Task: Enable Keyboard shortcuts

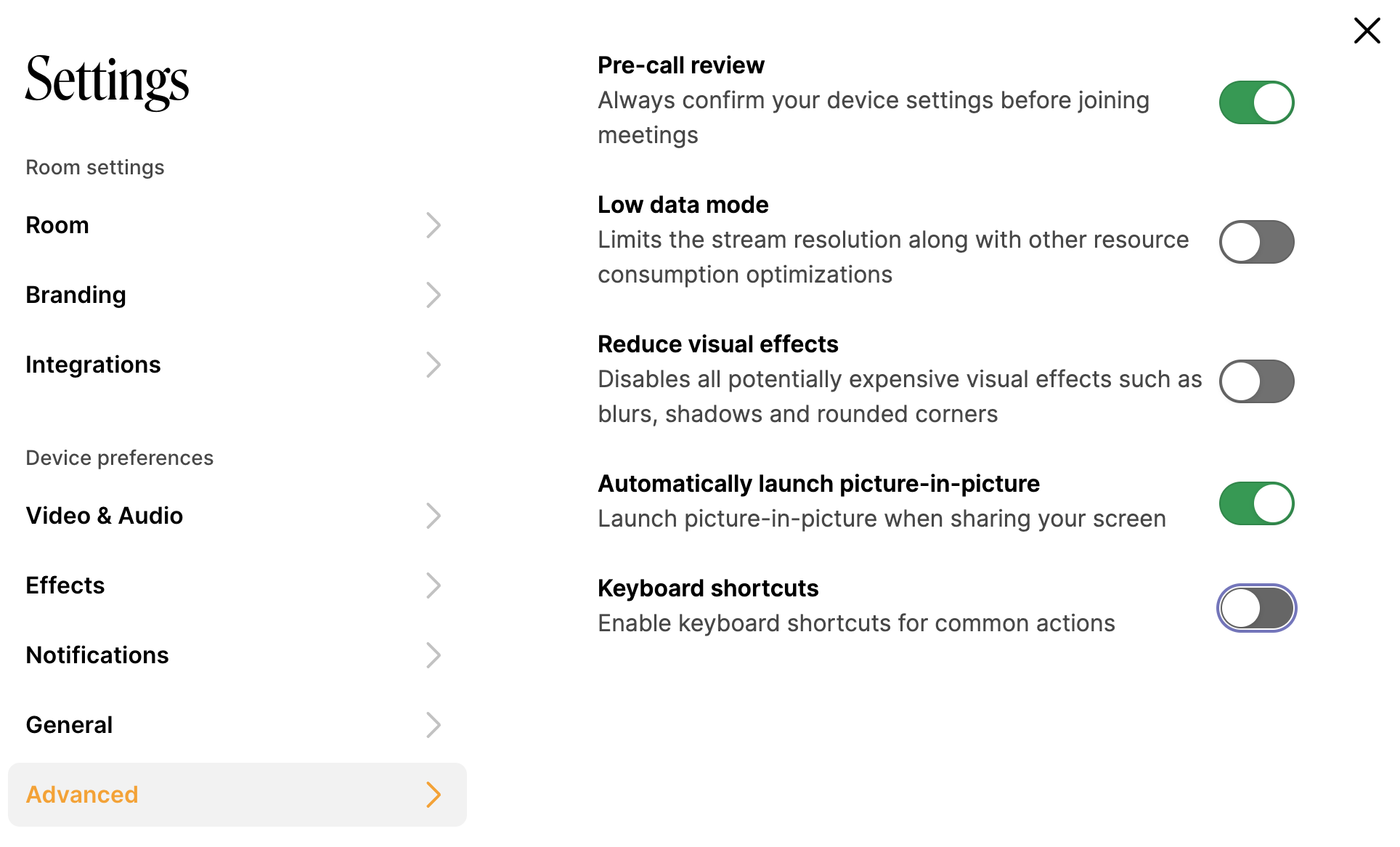Action: [1257, 608]
